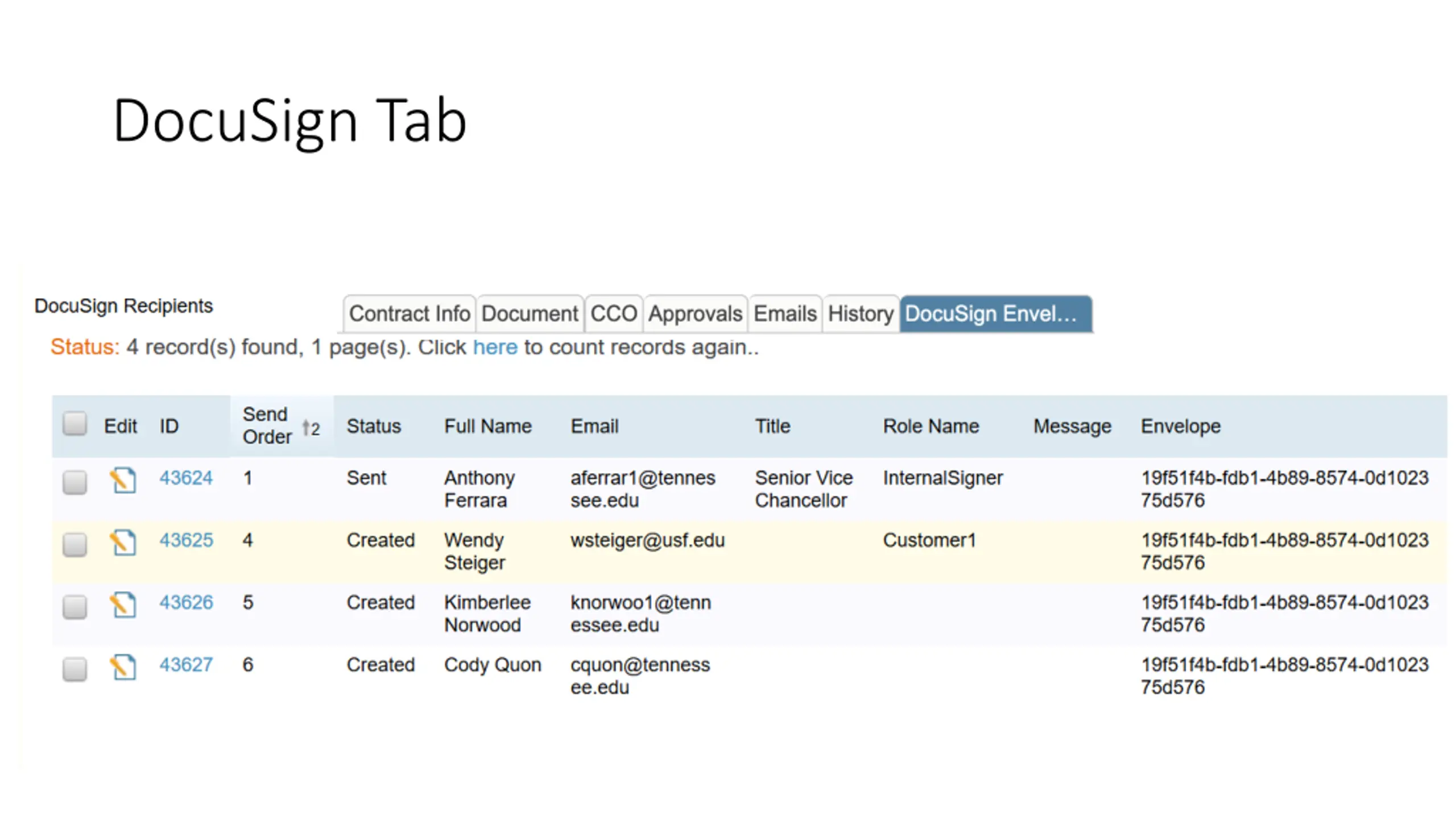Toggle the select-all checkbox in table header
1456x819 pixels.
pyautogui.click(x=75, y=424)
